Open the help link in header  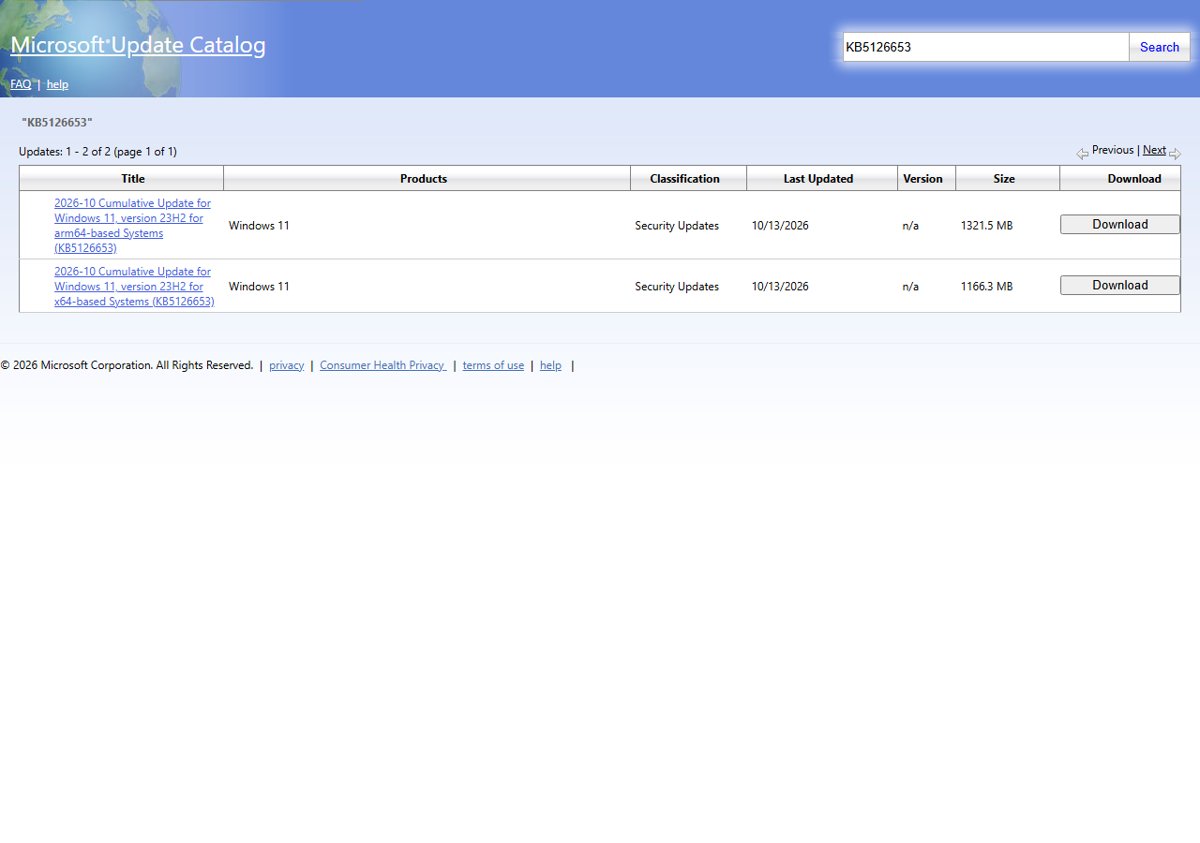pyautogui.click(x=57, y=84)
